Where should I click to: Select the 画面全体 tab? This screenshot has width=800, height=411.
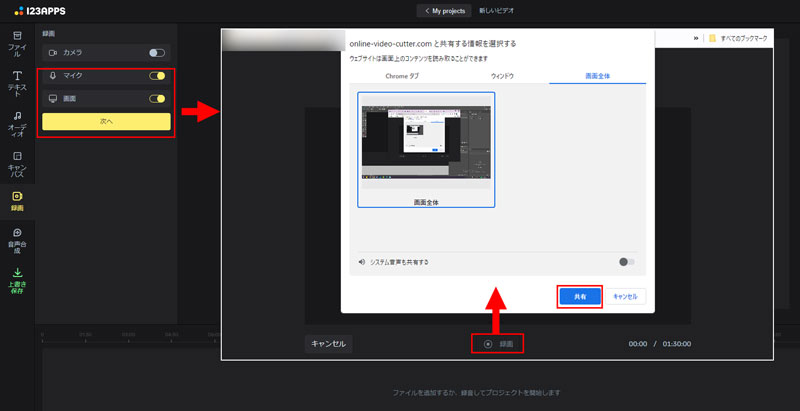coord(597,76)
